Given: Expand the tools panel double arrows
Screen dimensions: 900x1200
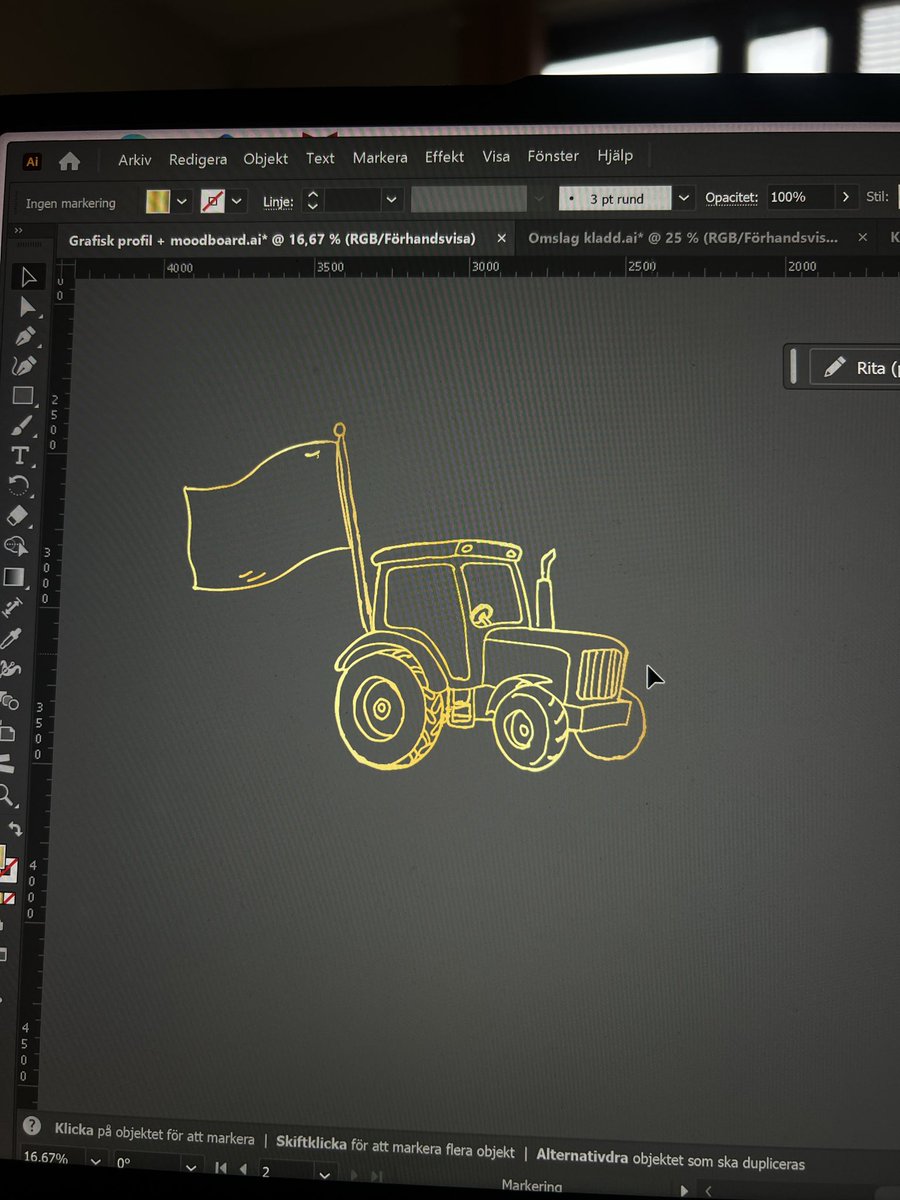Looking at the screenshot, I should (18, 229).
